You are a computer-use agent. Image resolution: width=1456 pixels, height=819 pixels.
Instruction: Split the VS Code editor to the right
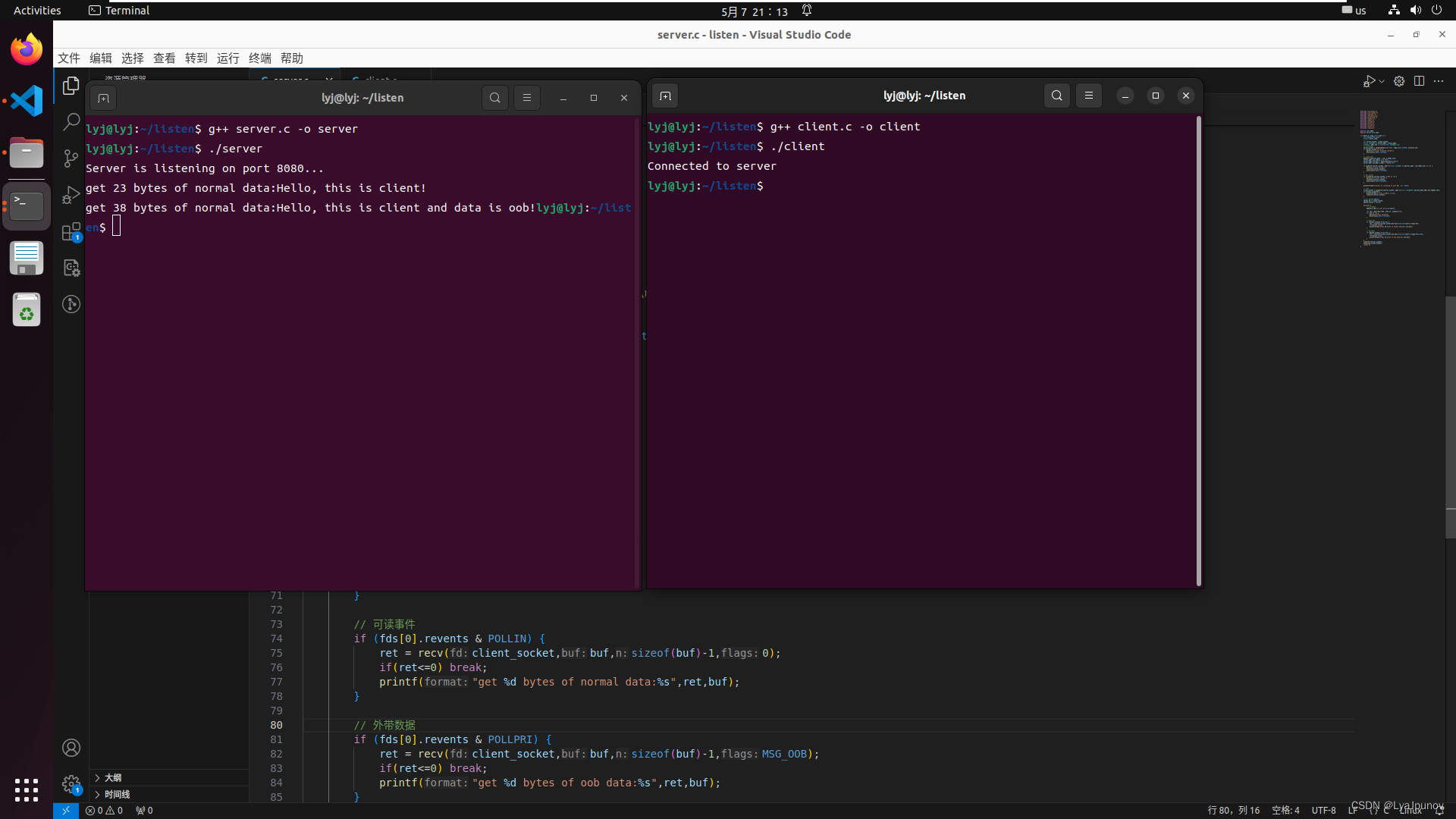pyautogui.click(x=1419, y=81)
